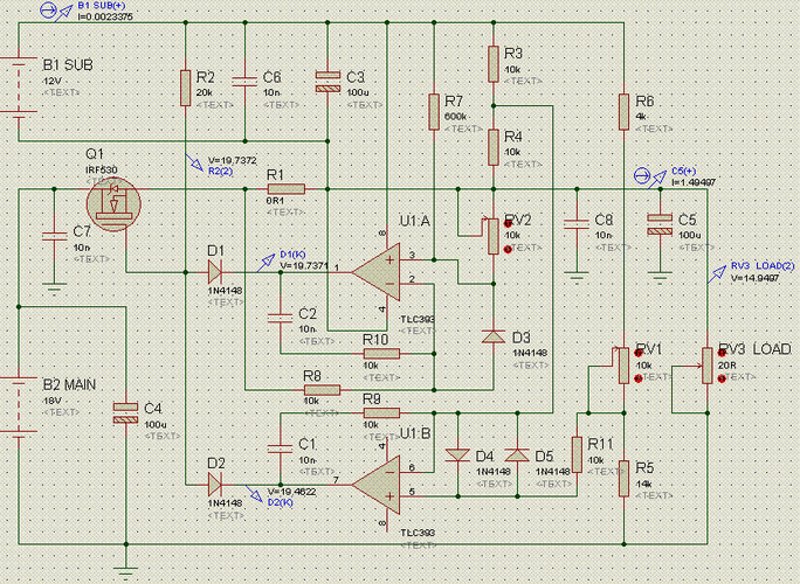This screenshot has width=800, height=584.
Task: Click the 'V=14.9497' probe reading
Action: 755,278
